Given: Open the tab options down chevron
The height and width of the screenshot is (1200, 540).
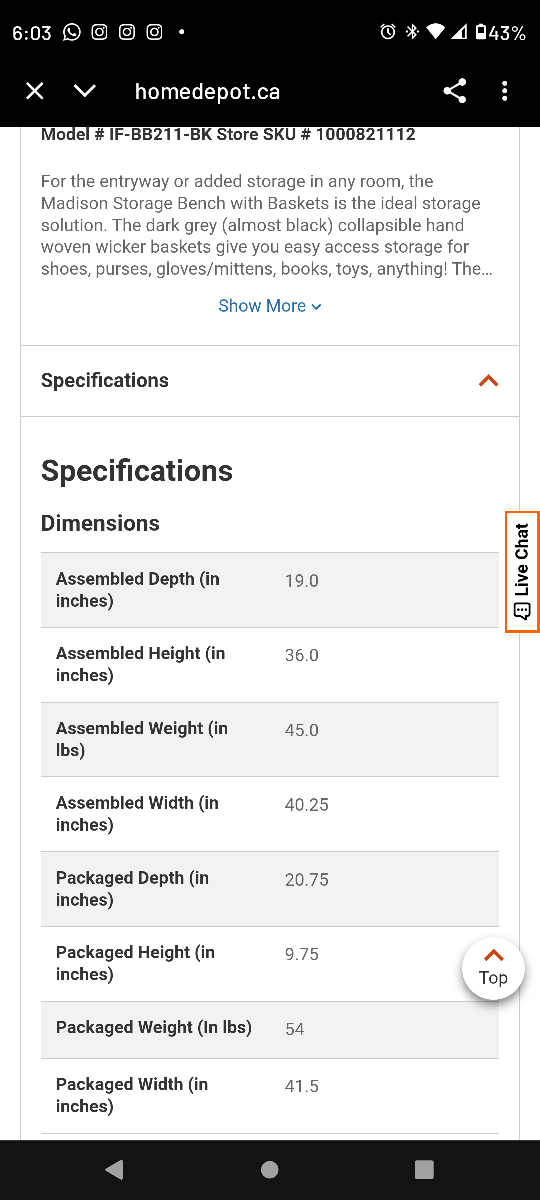Looking at the screenshot, I should pyautogui.click(x=85, y=91).
